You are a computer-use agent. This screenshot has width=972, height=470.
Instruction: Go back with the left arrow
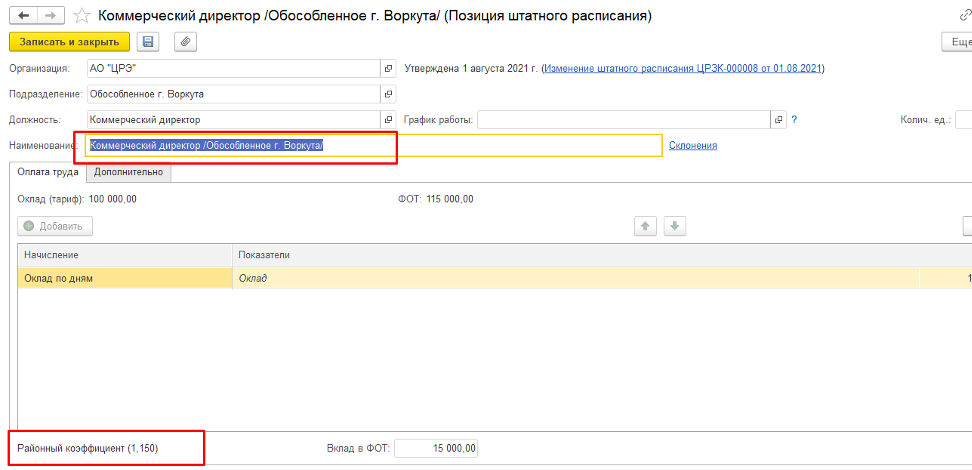(x=24, y=15)
